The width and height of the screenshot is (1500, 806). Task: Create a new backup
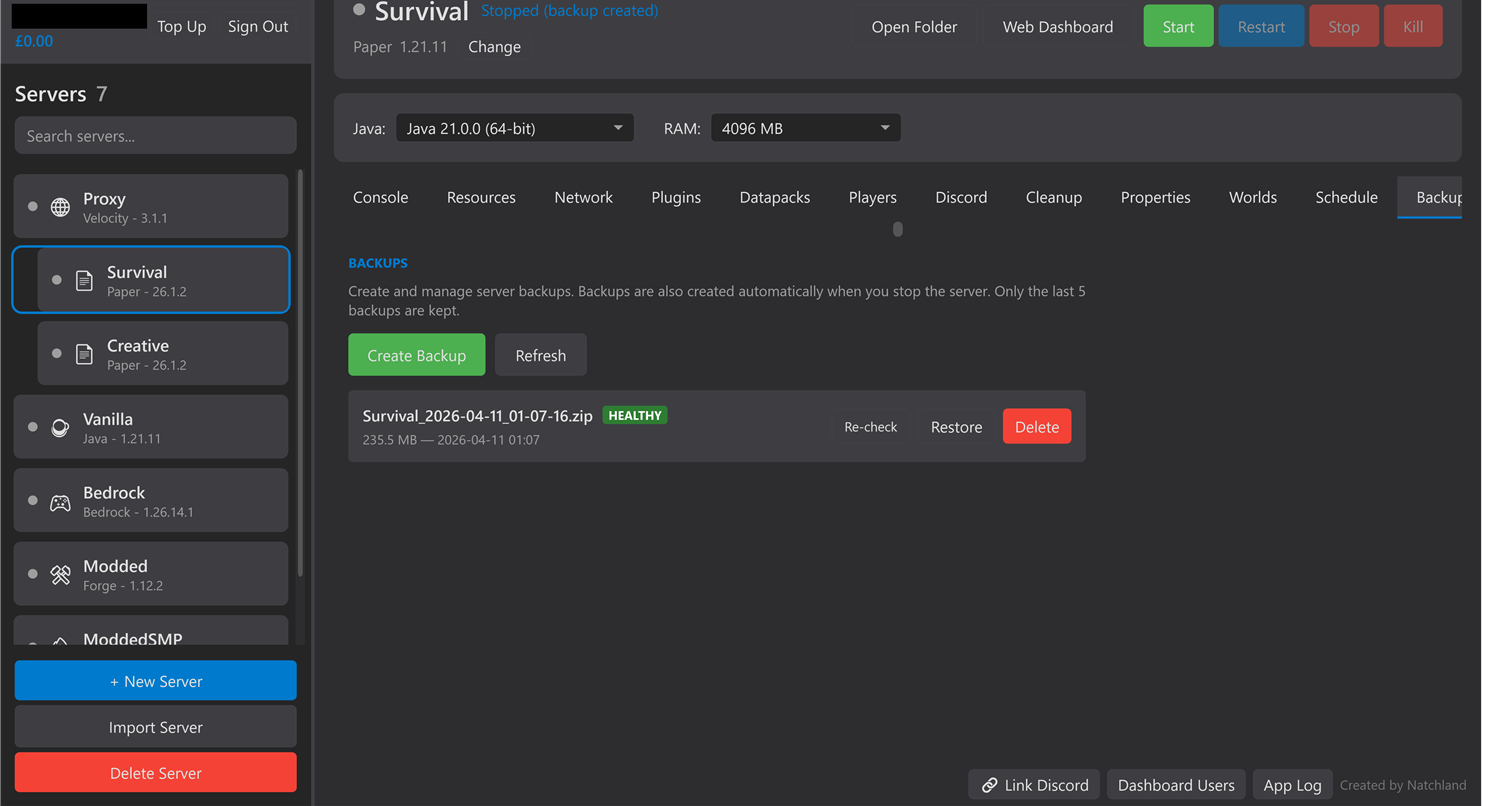pos(416,354)
